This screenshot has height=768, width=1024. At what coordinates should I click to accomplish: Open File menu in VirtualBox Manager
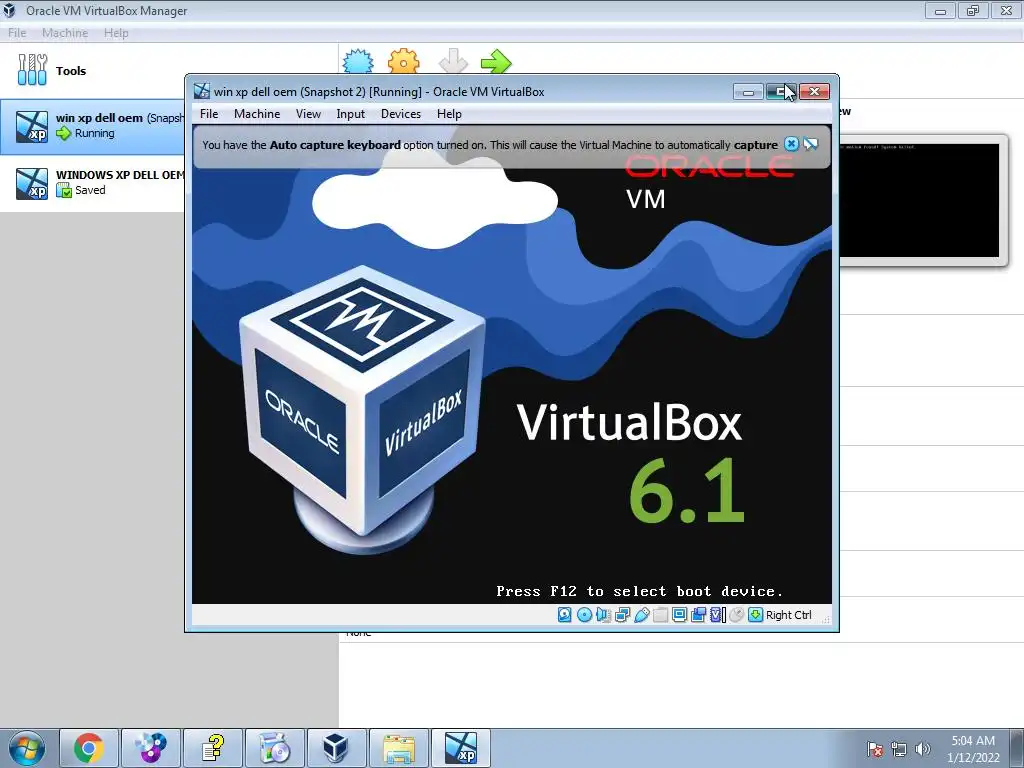(x=17, y=33)
